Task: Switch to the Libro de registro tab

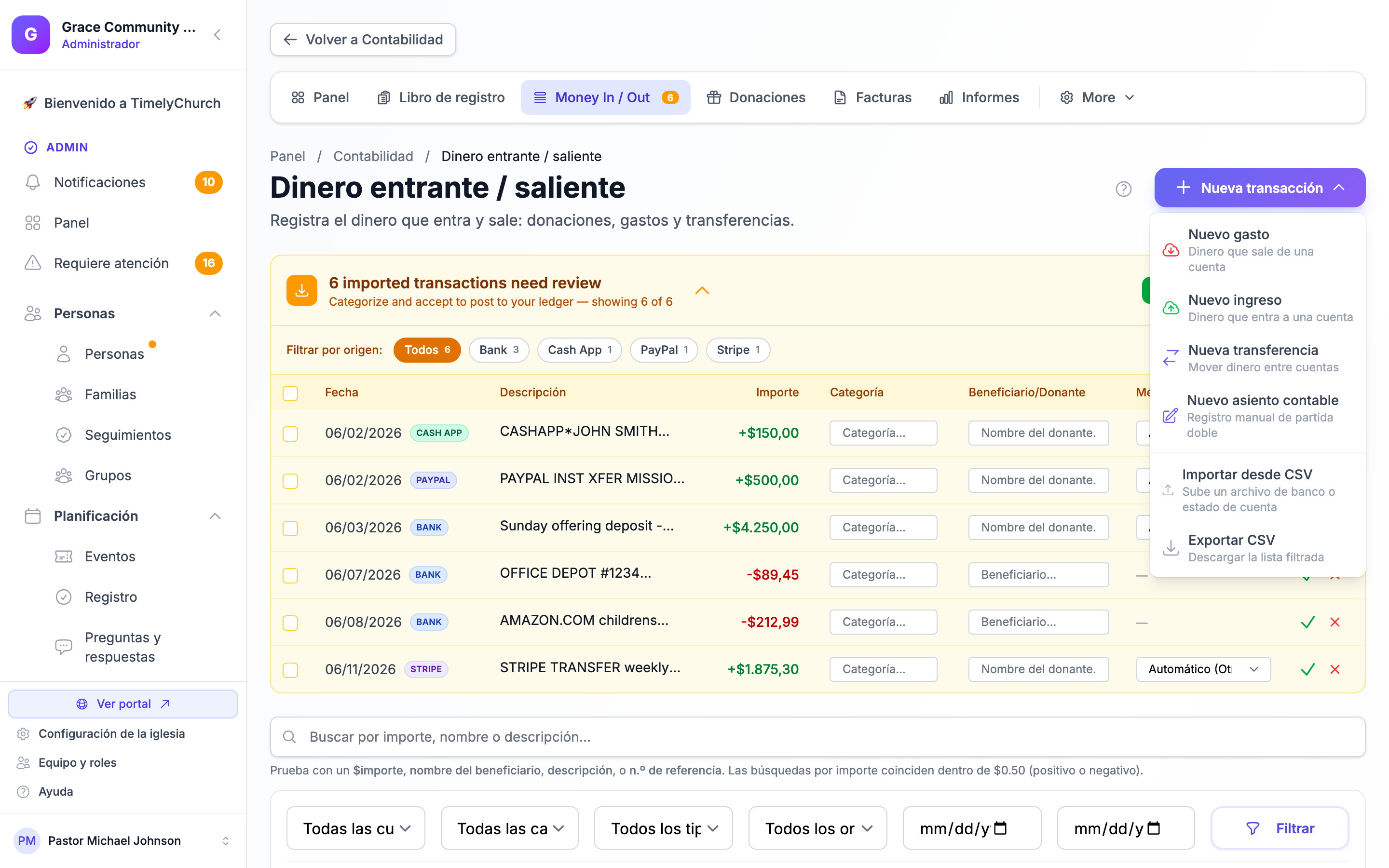Action: (x=441, y=97)
